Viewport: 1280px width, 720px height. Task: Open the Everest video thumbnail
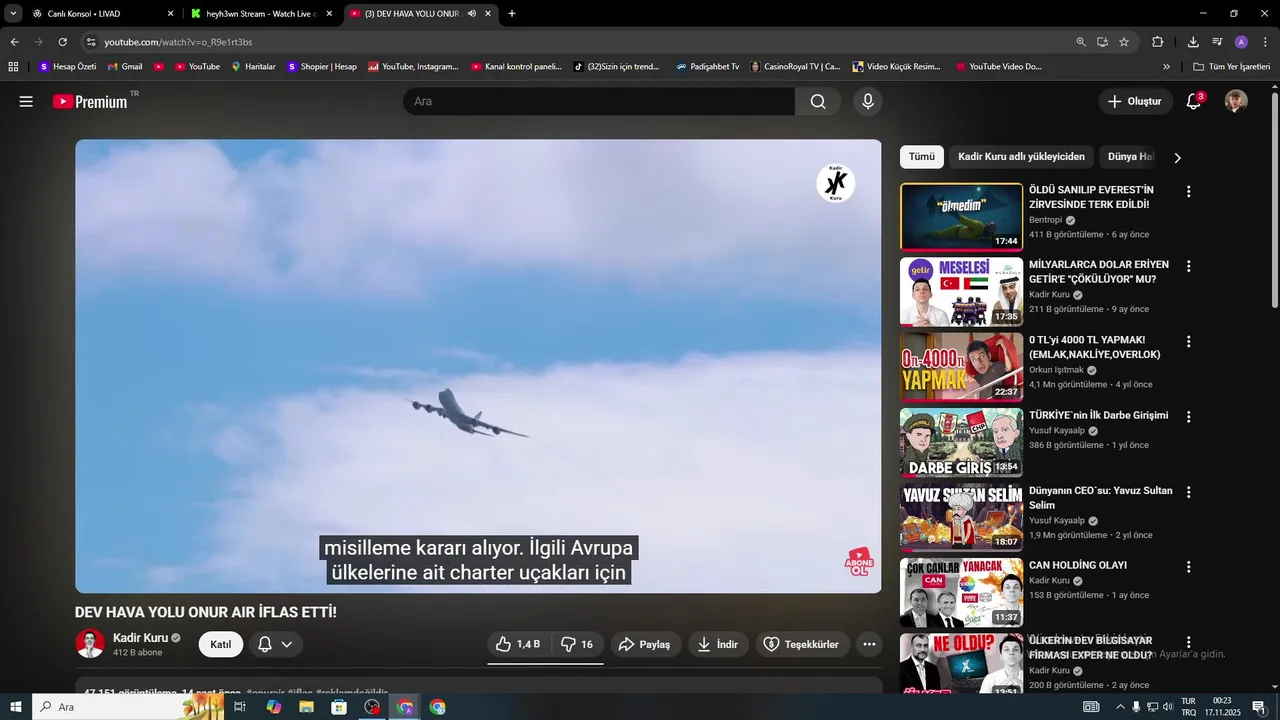pos(961,217)
